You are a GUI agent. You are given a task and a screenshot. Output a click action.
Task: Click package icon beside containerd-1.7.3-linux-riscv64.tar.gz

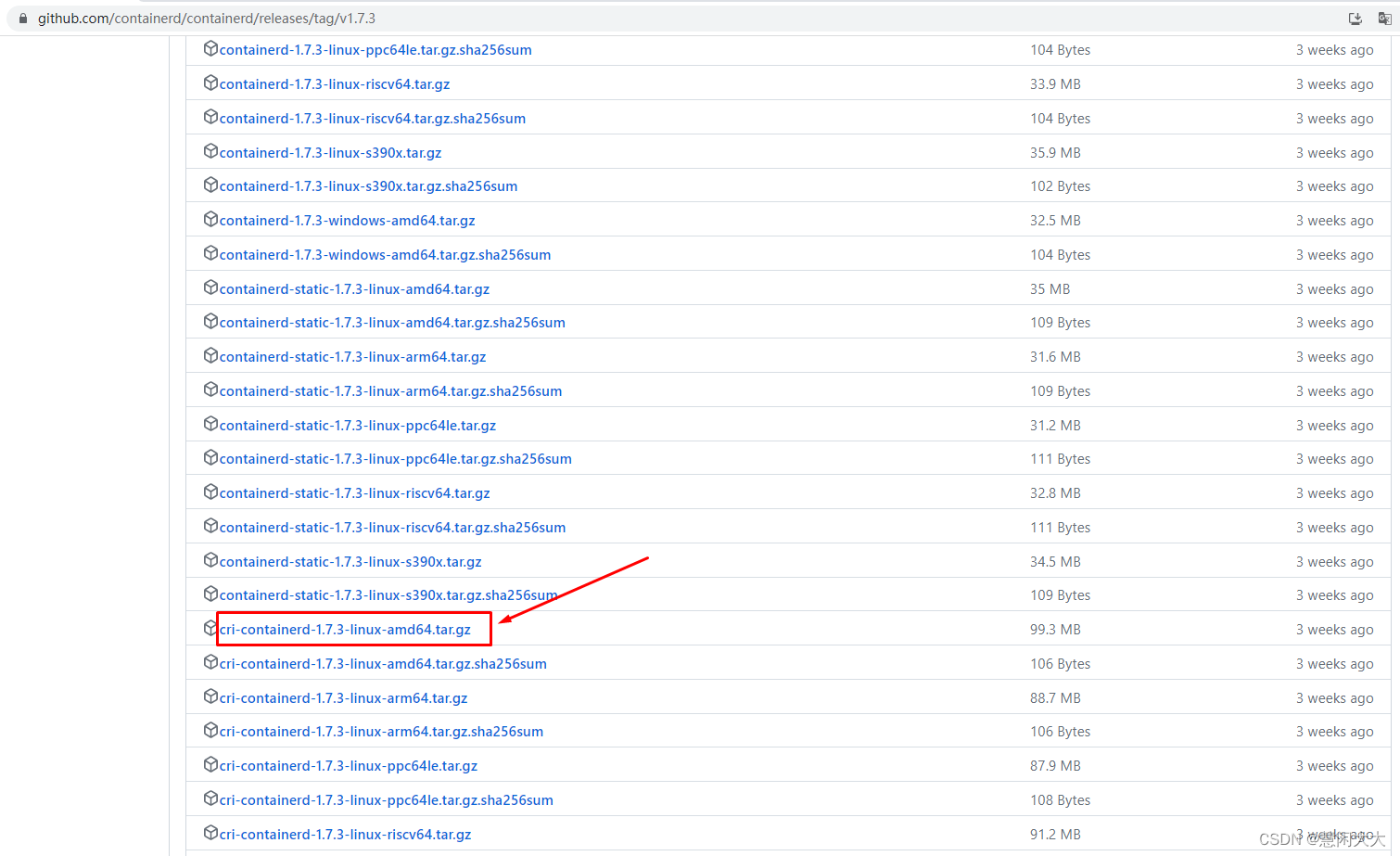[x=210, y=83]
